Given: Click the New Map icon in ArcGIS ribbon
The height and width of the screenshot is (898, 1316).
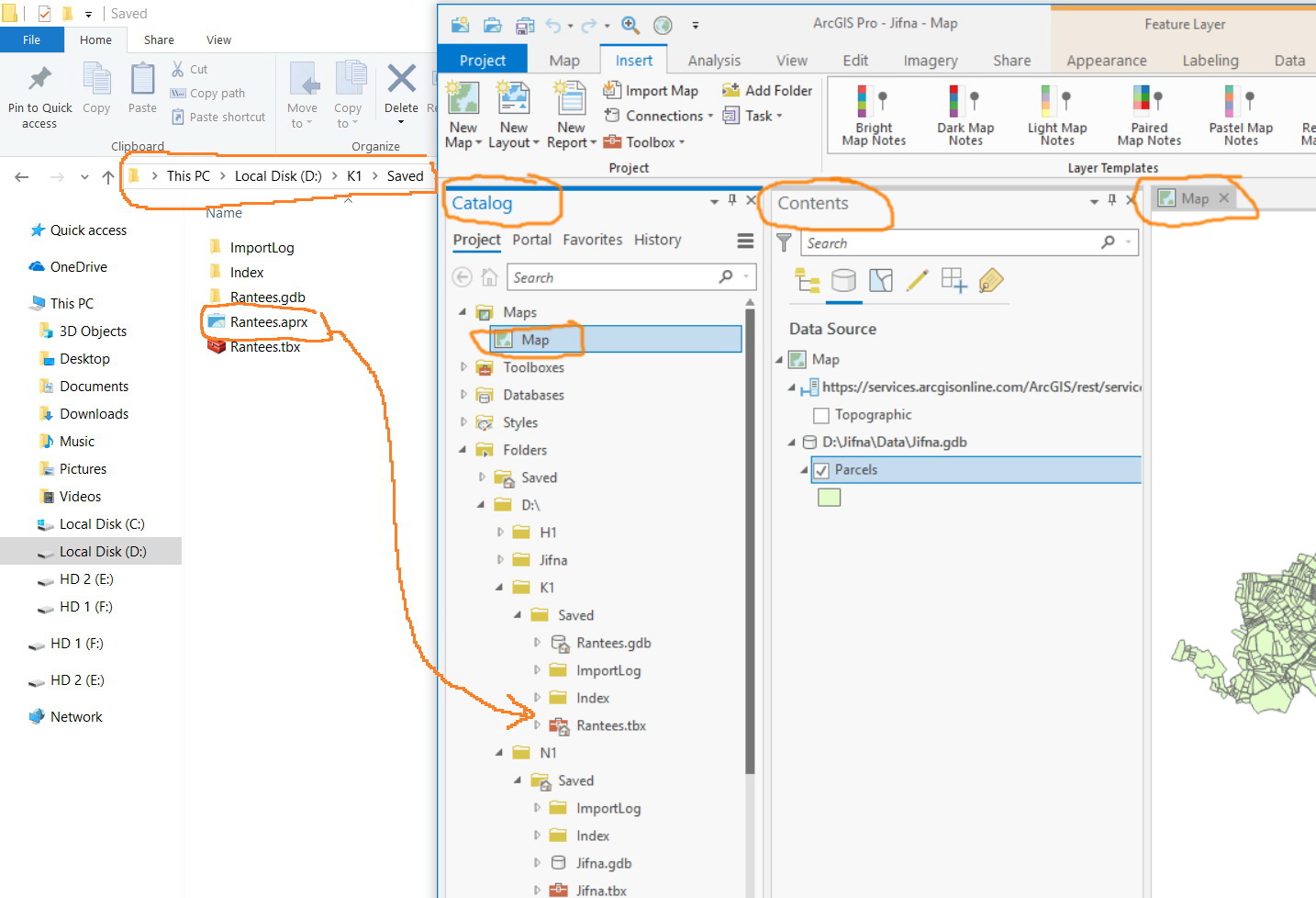Looking at the screenshot, I should [x=463, y=99].
